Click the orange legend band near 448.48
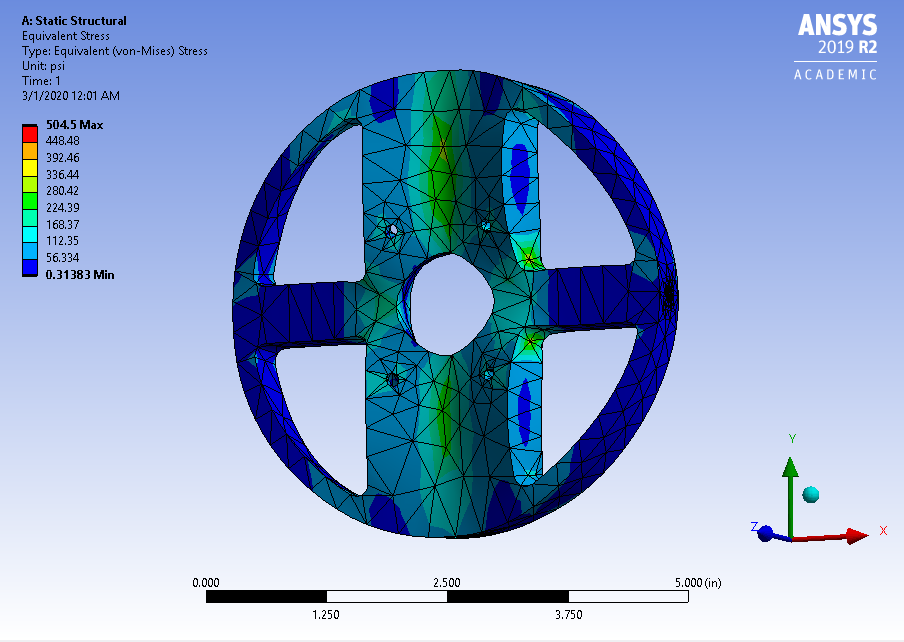The image size is (904, 642). tap(30, 151)
